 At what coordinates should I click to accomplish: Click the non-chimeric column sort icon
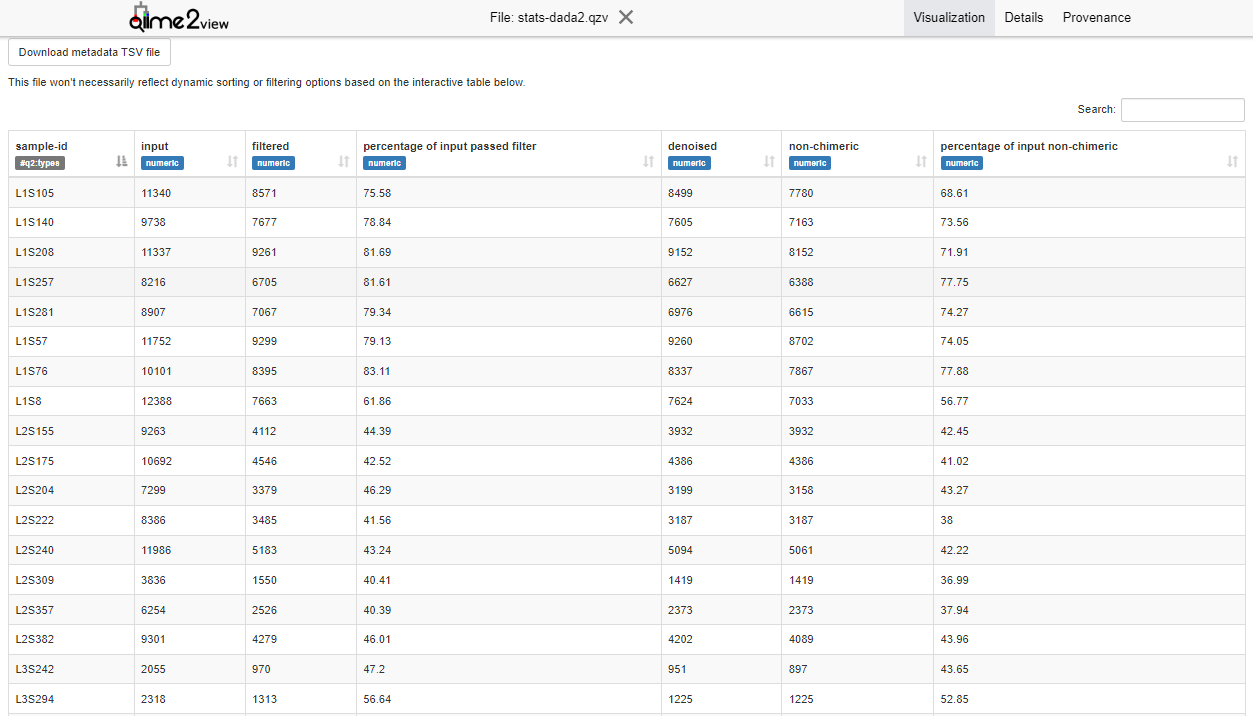pos(921,161)
